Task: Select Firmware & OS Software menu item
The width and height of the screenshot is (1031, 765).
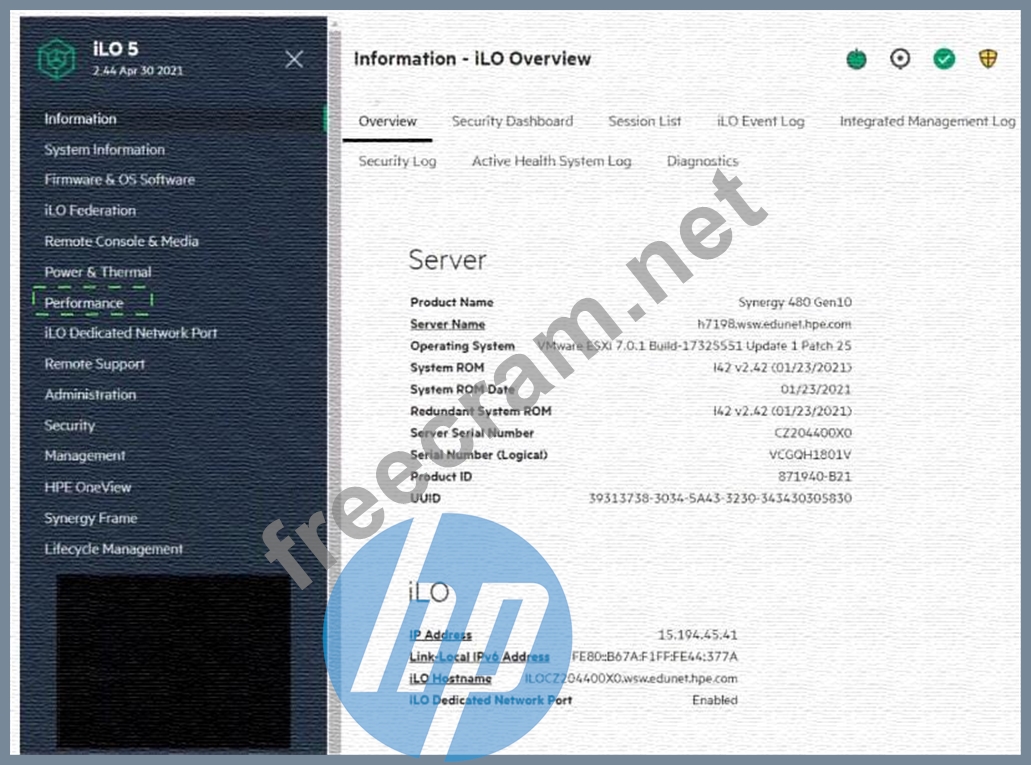Action: point(119,180)
